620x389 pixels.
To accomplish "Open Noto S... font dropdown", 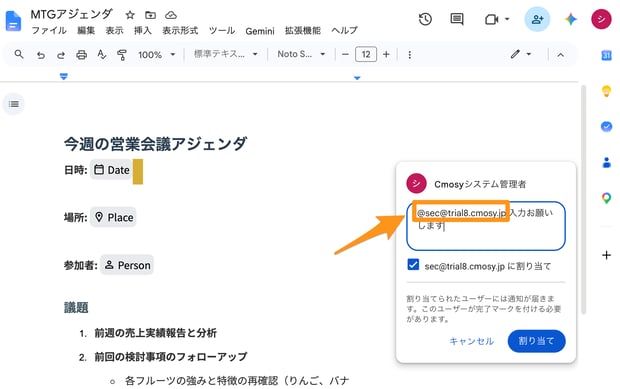I will point(301,54).
